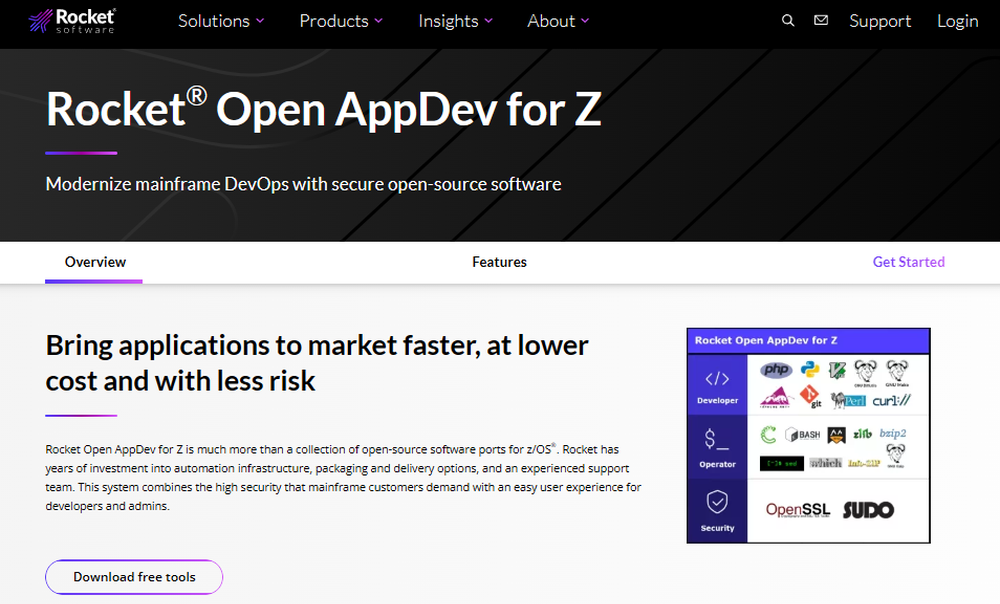The height and width of the screenshot is (604, 1000).
Task: Open the Login link
Action: (957, 21)
